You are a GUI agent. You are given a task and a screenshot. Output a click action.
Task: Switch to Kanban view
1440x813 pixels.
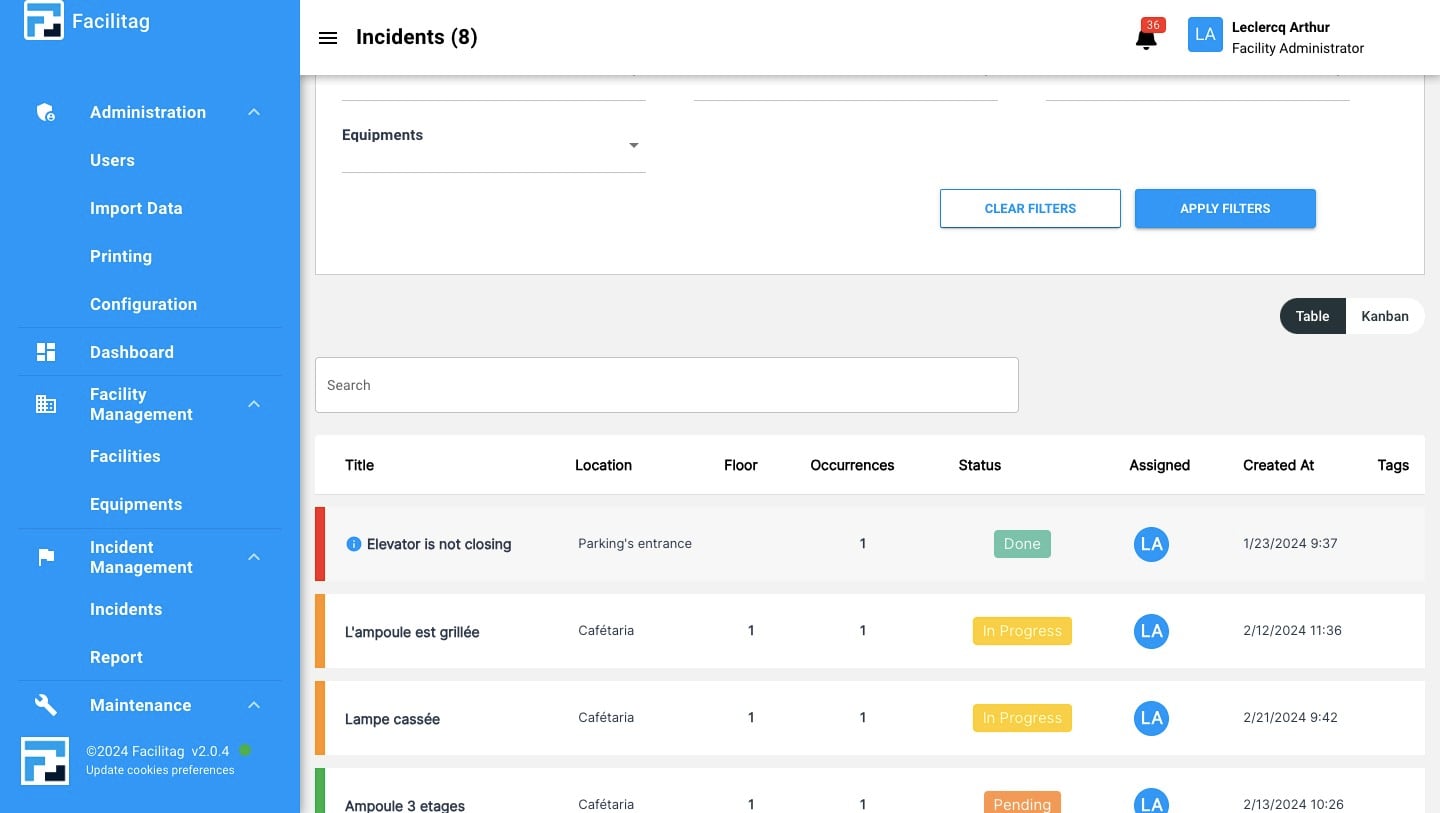[x=1384, y=316]
